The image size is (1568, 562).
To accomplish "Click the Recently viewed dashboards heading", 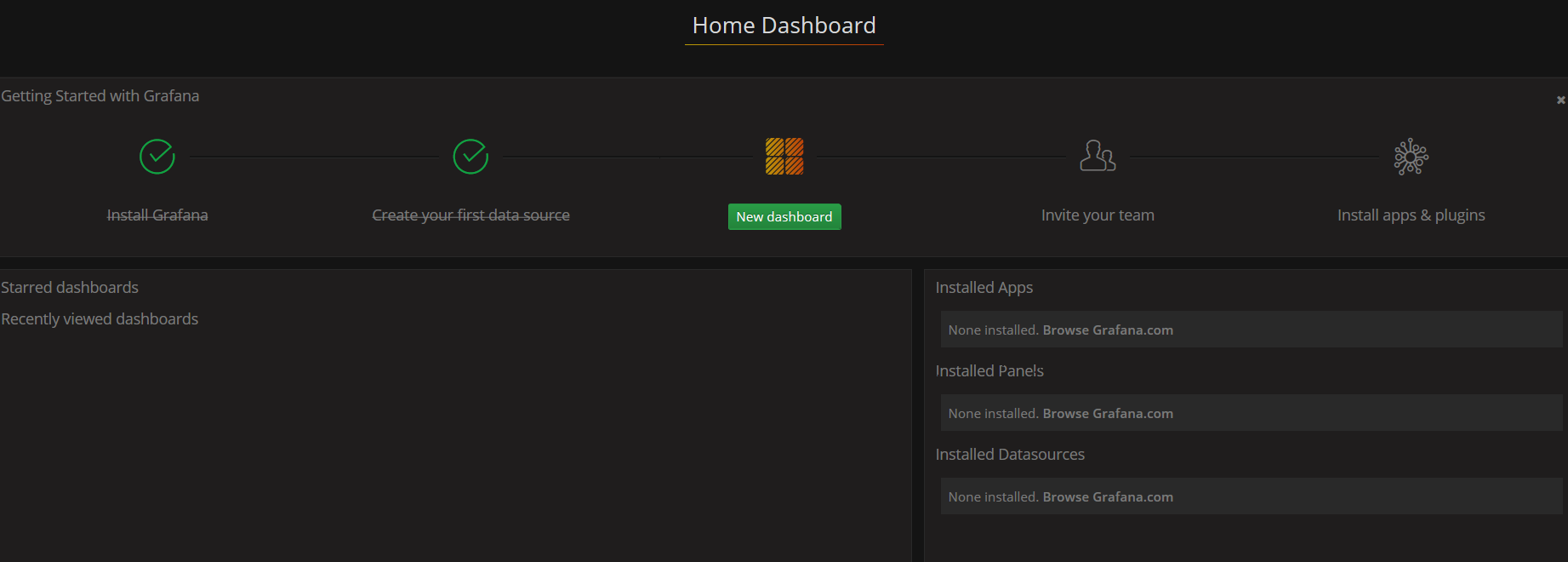I will pos(100,319).
